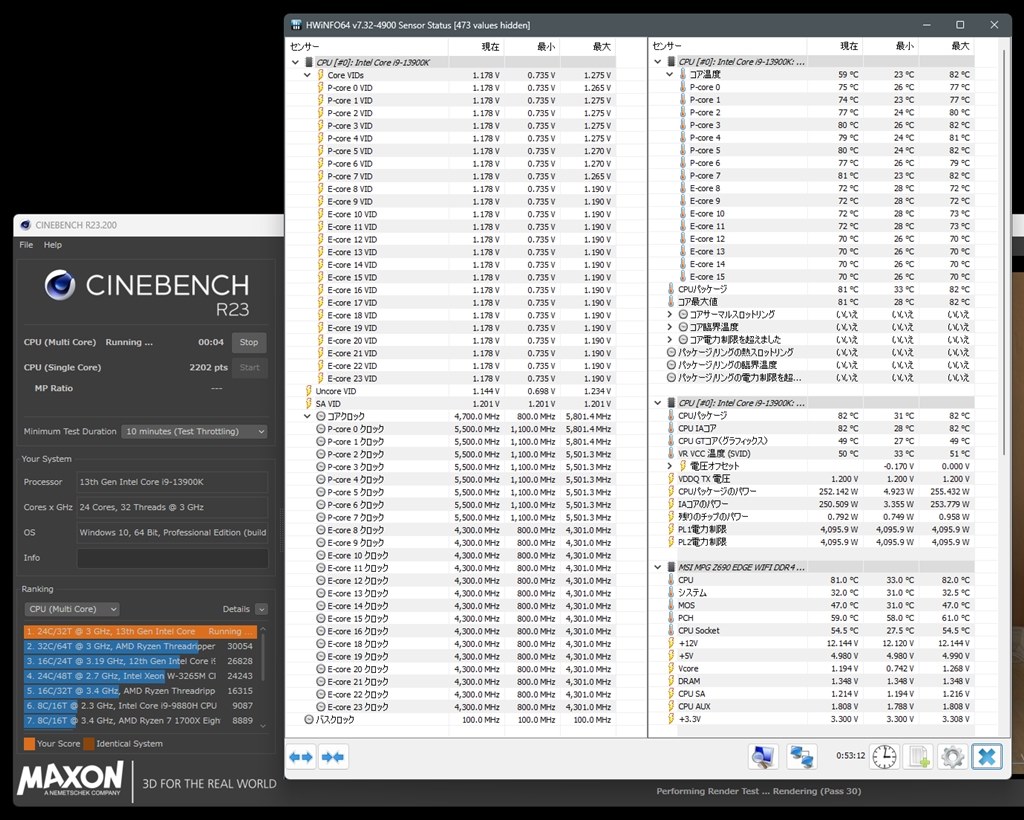
Task: Click the コアクロック clock sensor icon
Action: point(320,417)
